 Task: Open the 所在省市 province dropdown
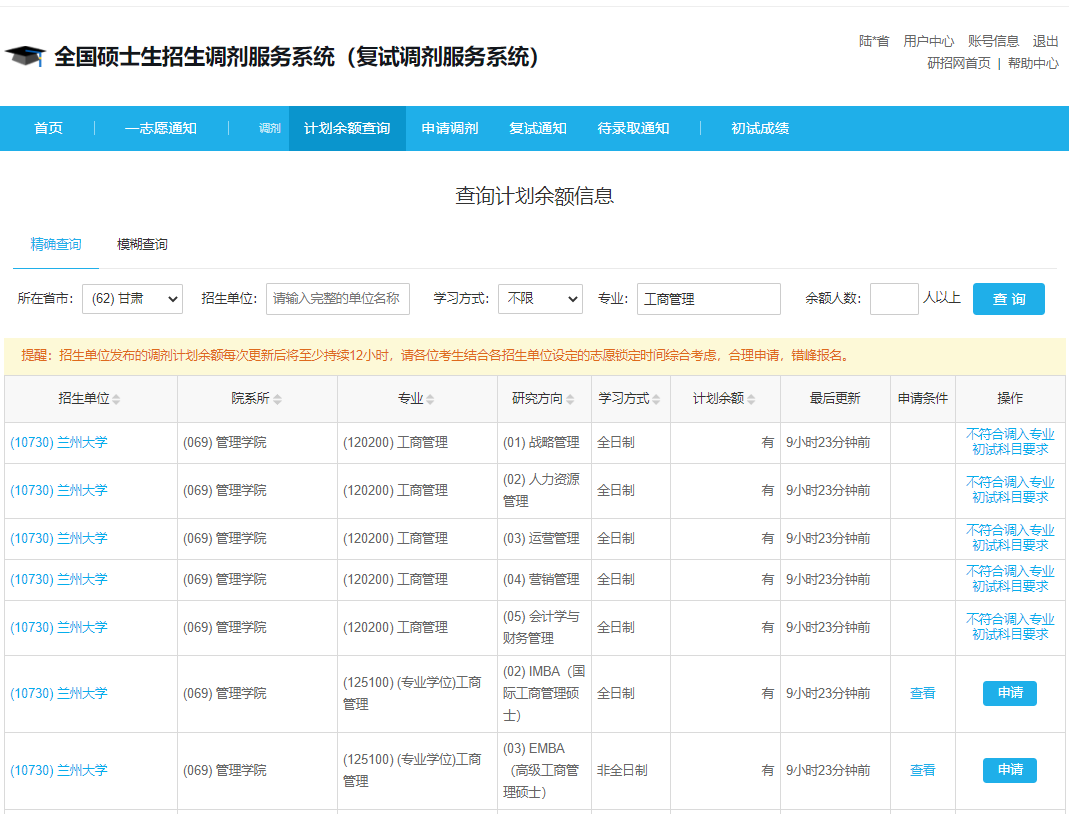[133, 299]
